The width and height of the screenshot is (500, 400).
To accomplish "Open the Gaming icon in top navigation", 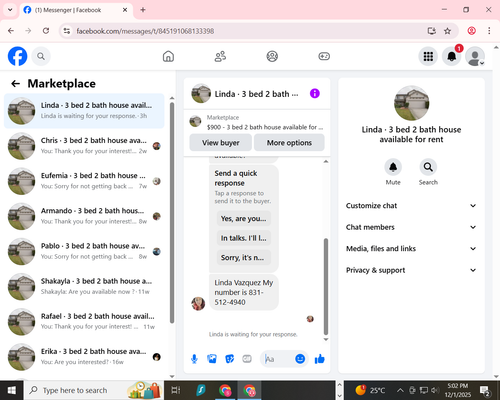I will pos(324,56).
